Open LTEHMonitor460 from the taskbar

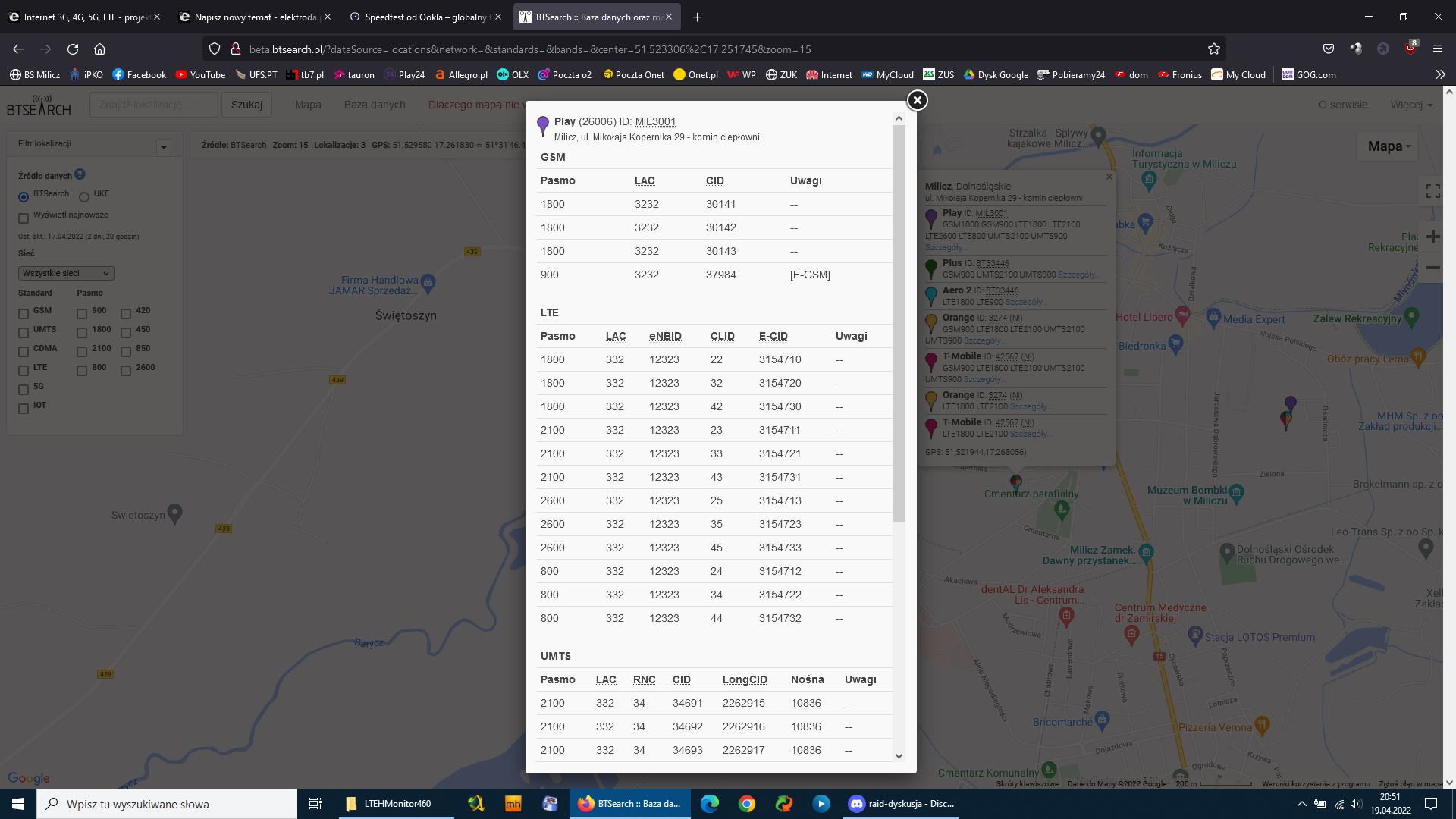point(394,804)
